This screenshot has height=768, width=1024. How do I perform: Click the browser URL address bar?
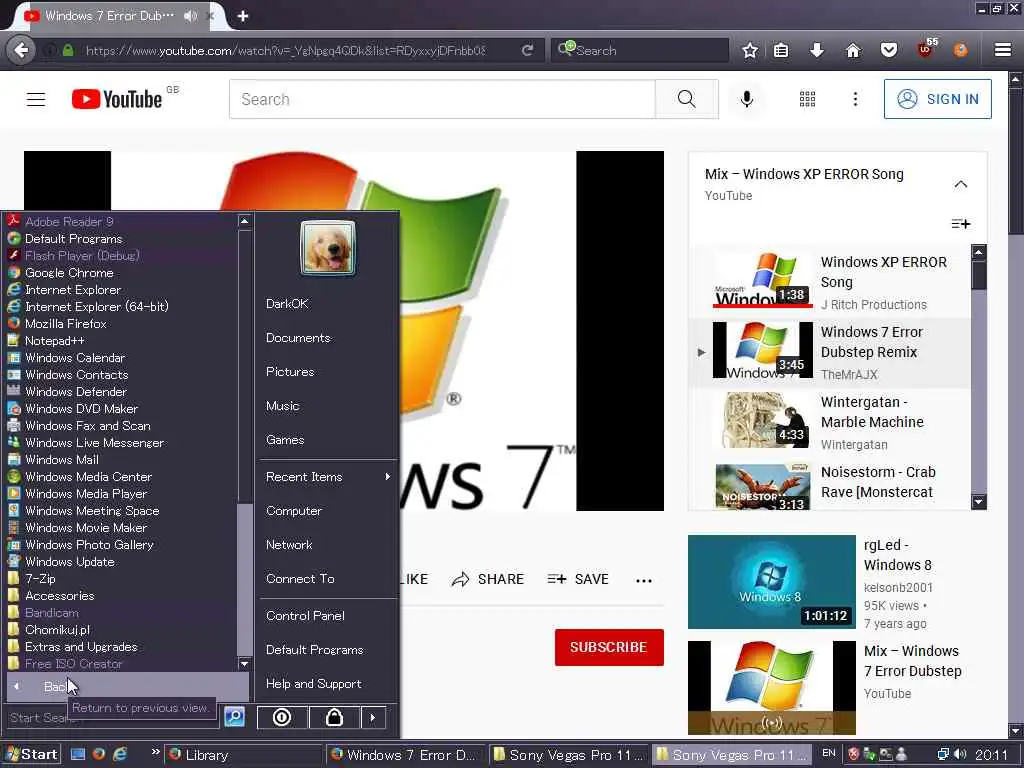pos(285,50)
